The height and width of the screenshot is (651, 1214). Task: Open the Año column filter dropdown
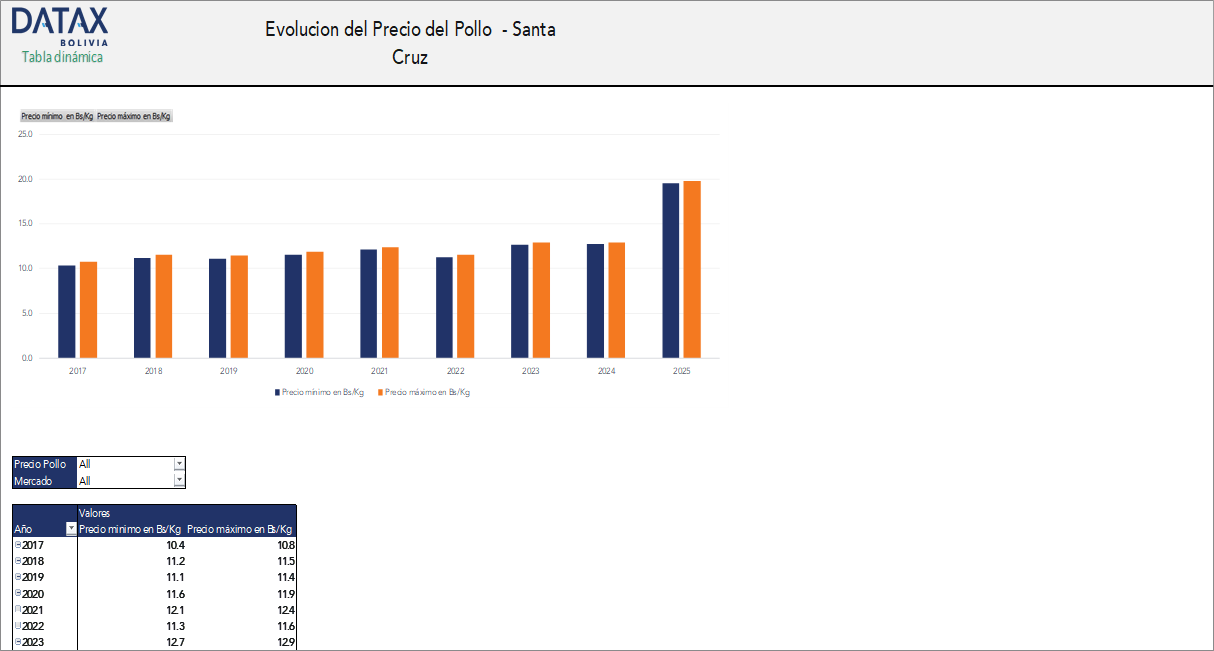click(x=70, y=529)
